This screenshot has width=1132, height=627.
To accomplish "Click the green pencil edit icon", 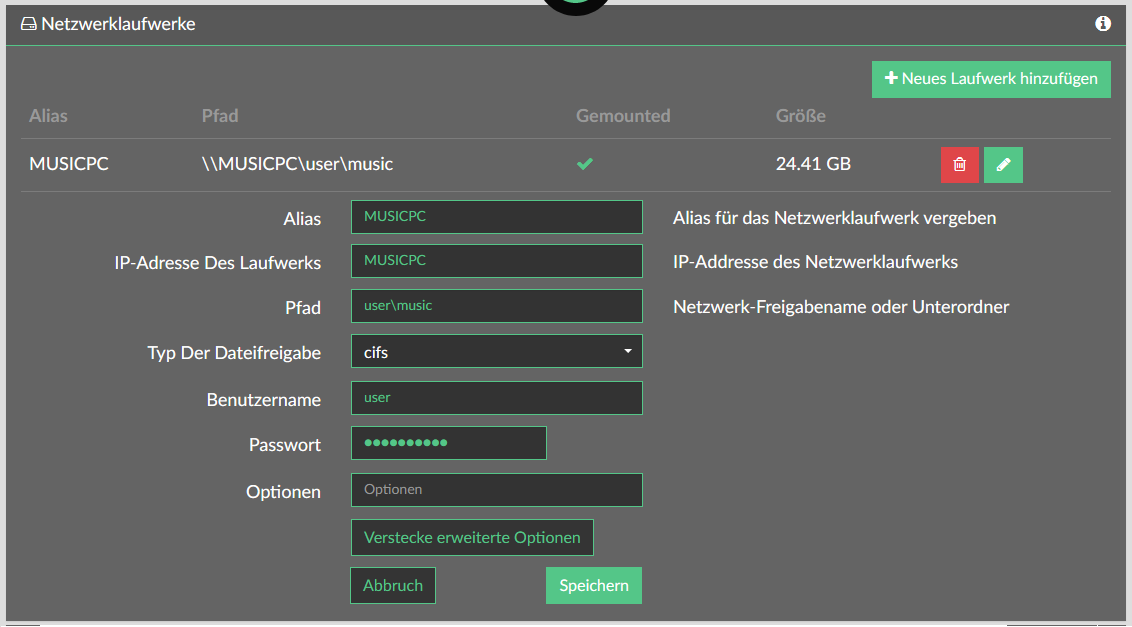I will click(x=1003, y=165).
